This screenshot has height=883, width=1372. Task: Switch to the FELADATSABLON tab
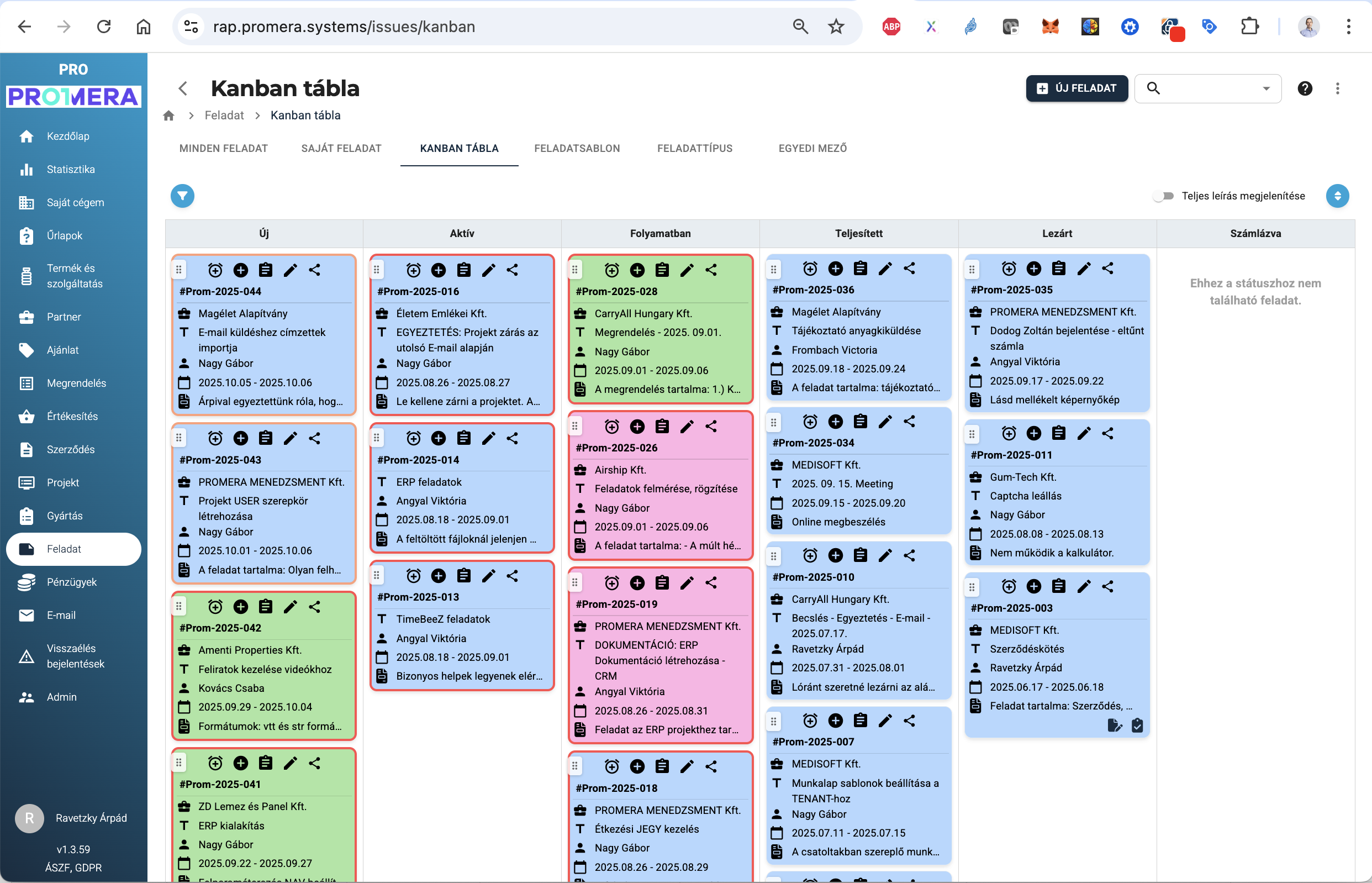pos(577,148)
